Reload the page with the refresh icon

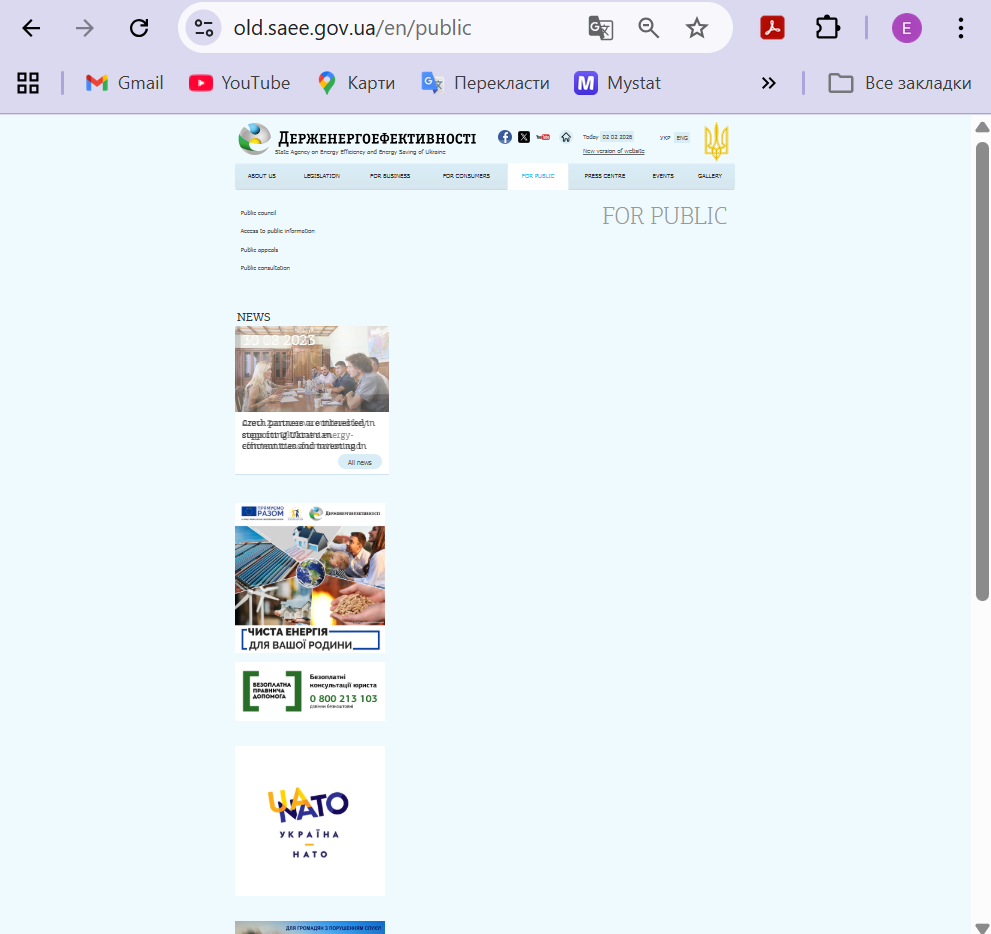tap(138, 28)
